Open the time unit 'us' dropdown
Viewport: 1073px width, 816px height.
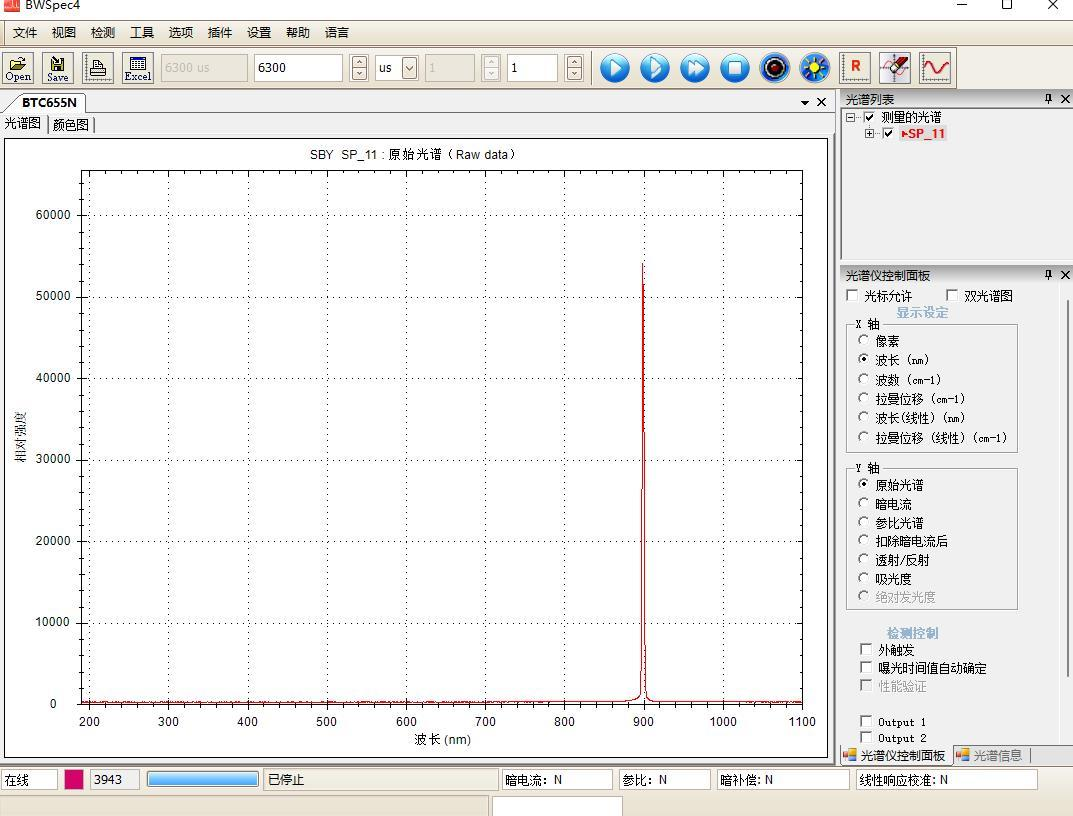[x=409, y=68]
